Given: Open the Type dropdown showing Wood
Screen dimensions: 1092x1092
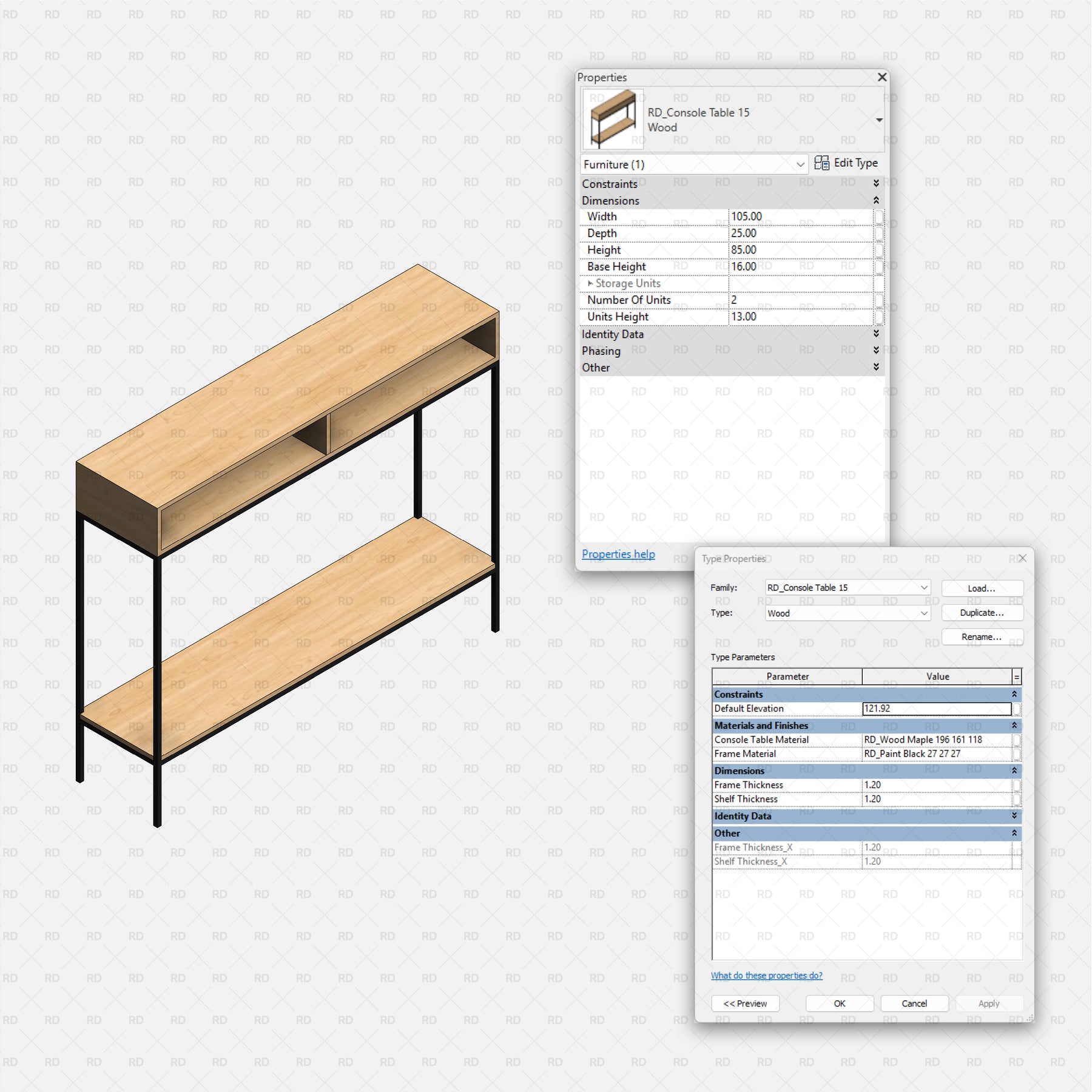Looking at the screenshot, I should 923,613.
